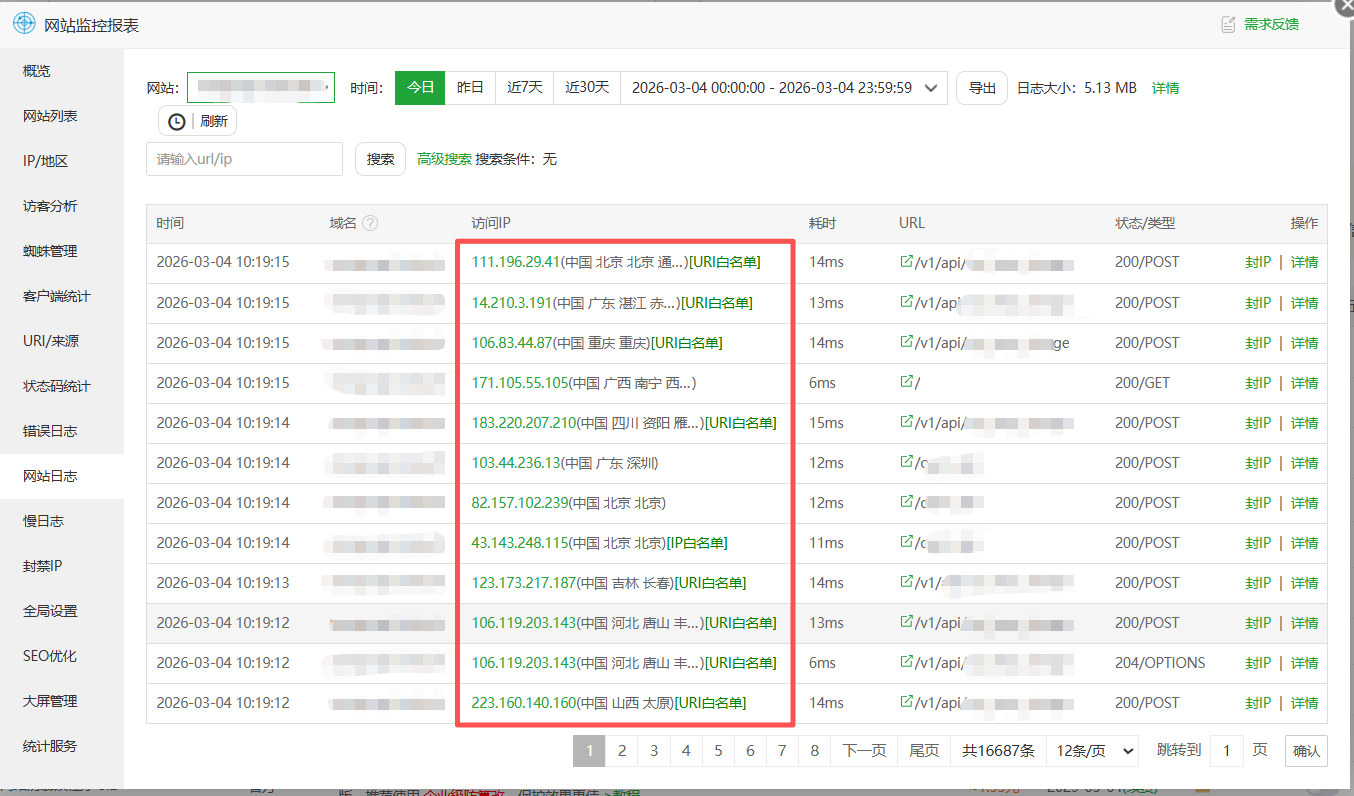Click the help question icon next to 域名
1354x796 pixels.
[370, 223]
